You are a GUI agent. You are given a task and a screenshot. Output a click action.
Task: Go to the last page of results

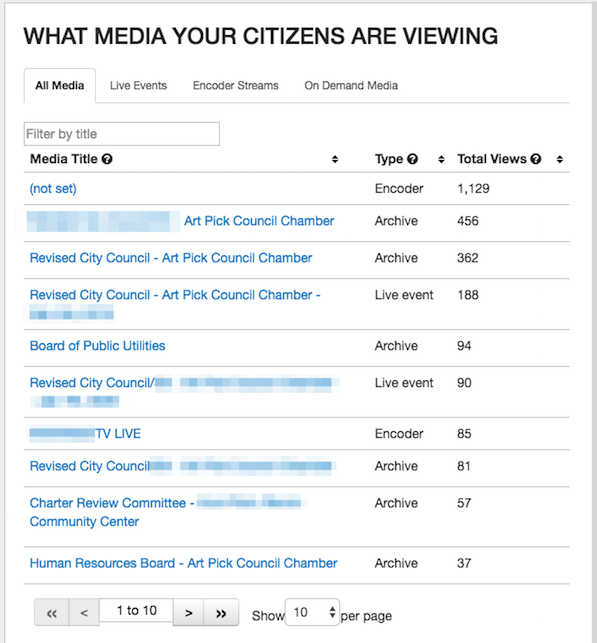(221, 613)
